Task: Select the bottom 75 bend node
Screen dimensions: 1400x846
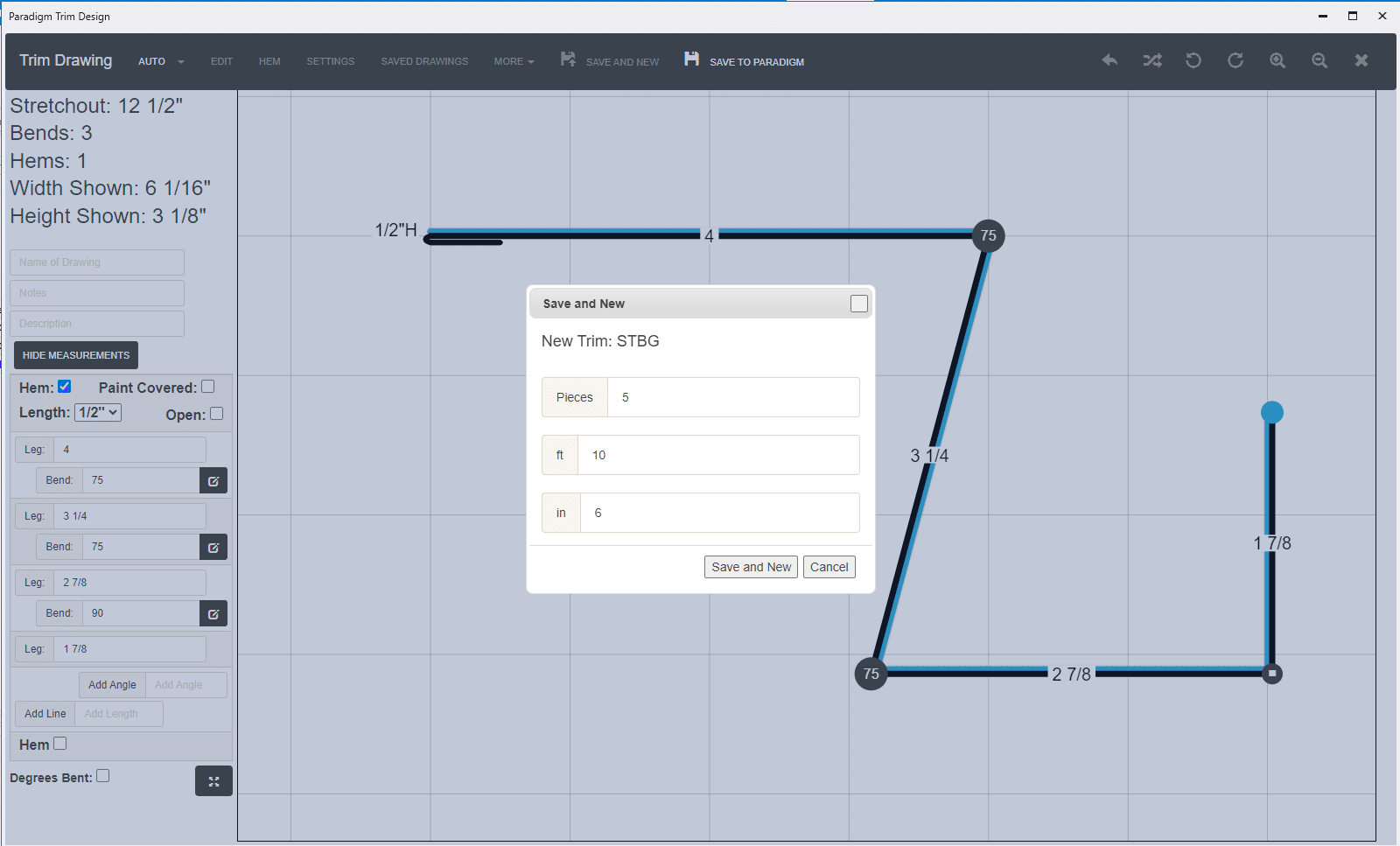Action: pos(871,674)
